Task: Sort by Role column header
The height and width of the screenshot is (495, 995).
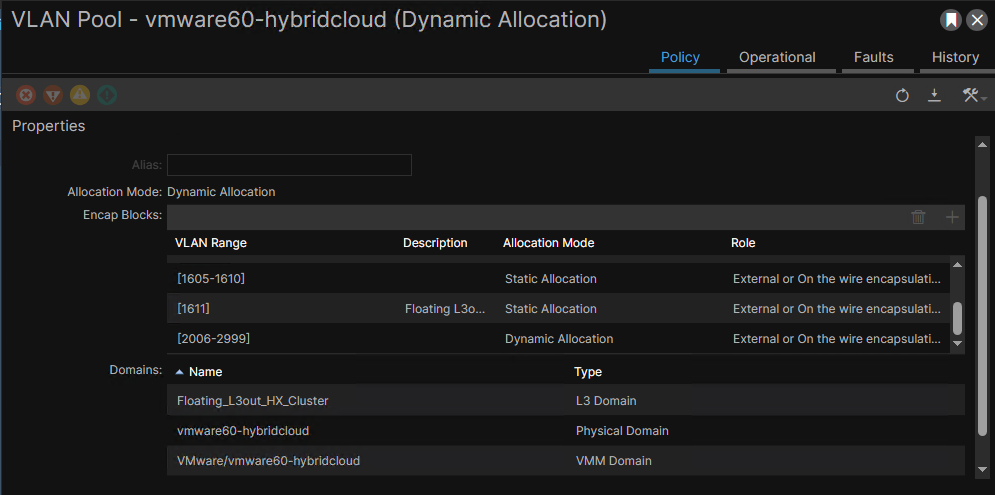Action: point(743,243)
